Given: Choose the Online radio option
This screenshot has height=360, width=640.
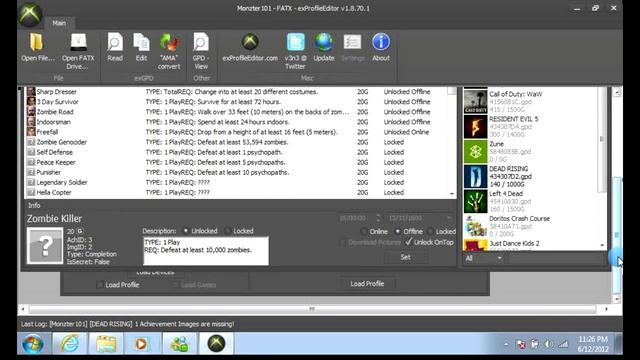Looking at the screenshot, I should pos(364,231).
